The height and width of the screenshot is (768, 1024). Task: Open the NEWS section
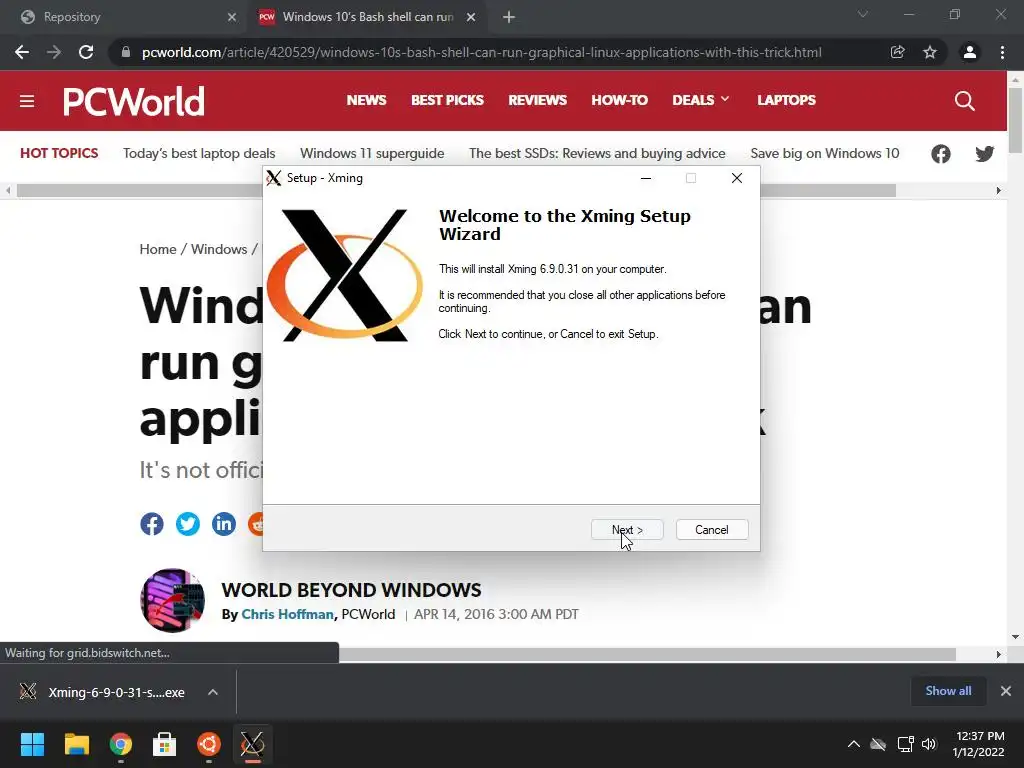366,100
